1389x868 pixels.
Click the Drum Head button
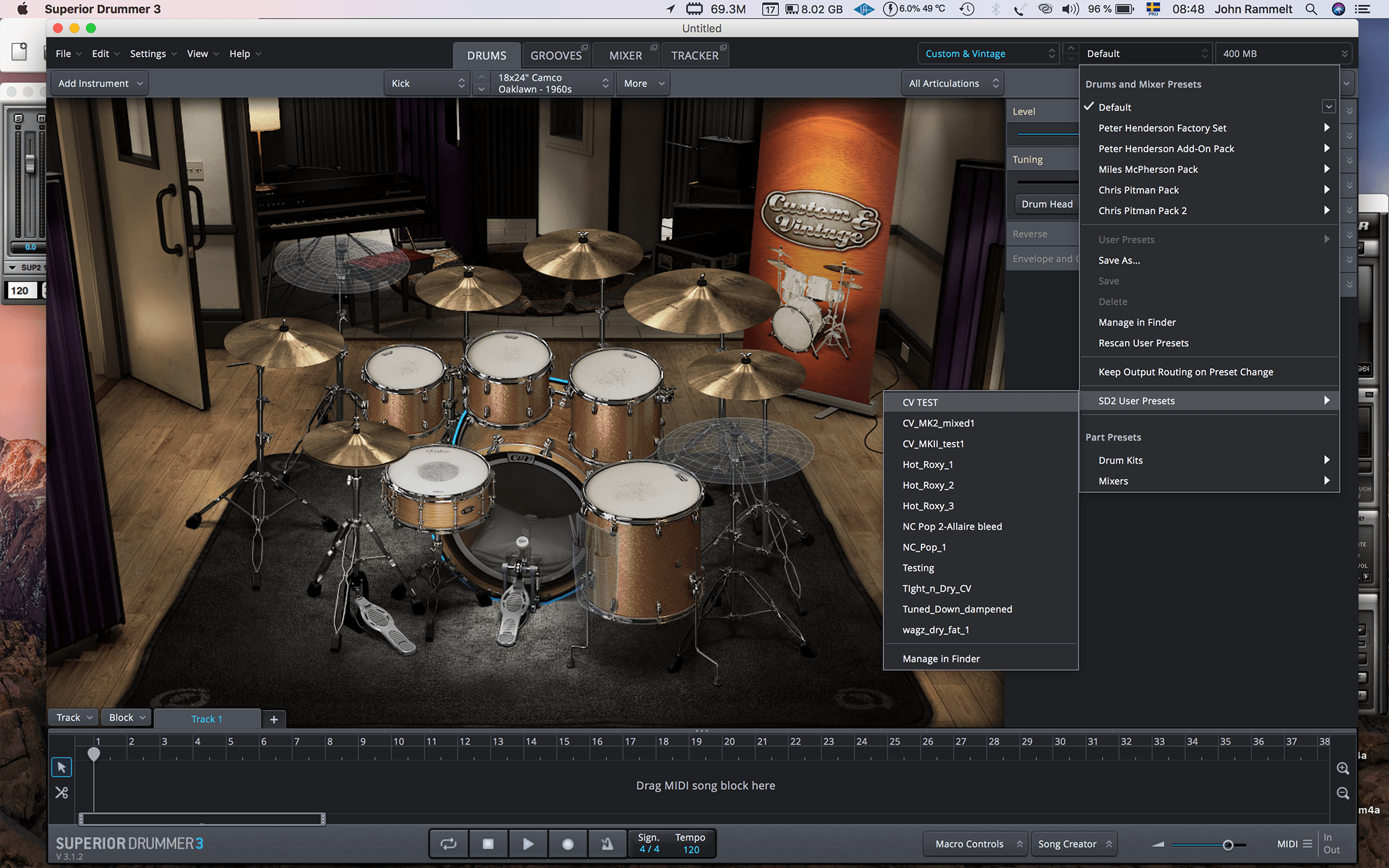coord(1046,204)
